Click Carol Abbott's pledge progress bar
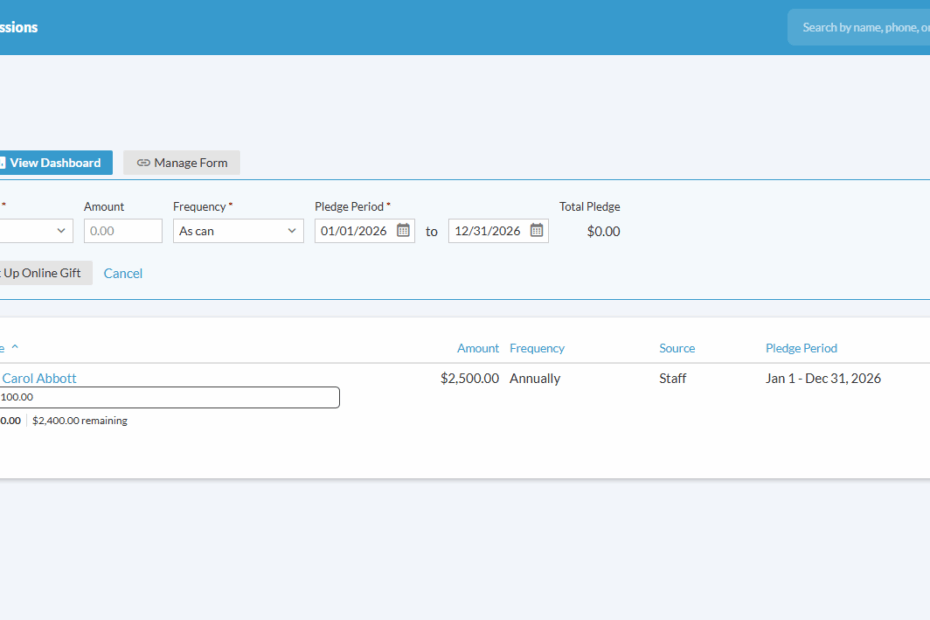Screen dimensions: 930x620 click(x=170, y=398)
